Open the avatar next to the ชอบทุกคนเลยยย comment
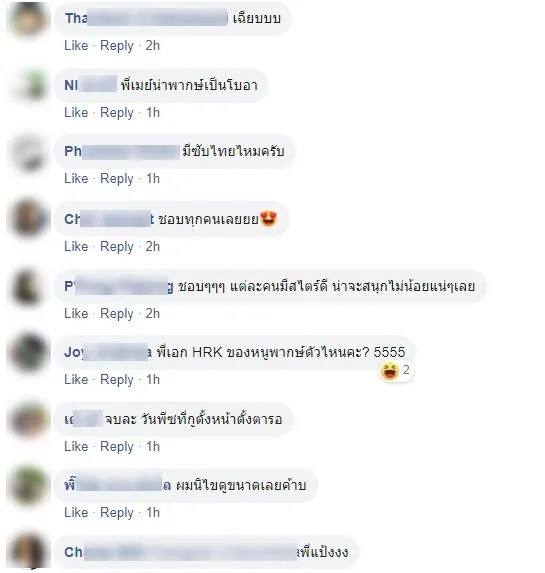The height and width of the screenshot is (573, 545). pos(29,219)
